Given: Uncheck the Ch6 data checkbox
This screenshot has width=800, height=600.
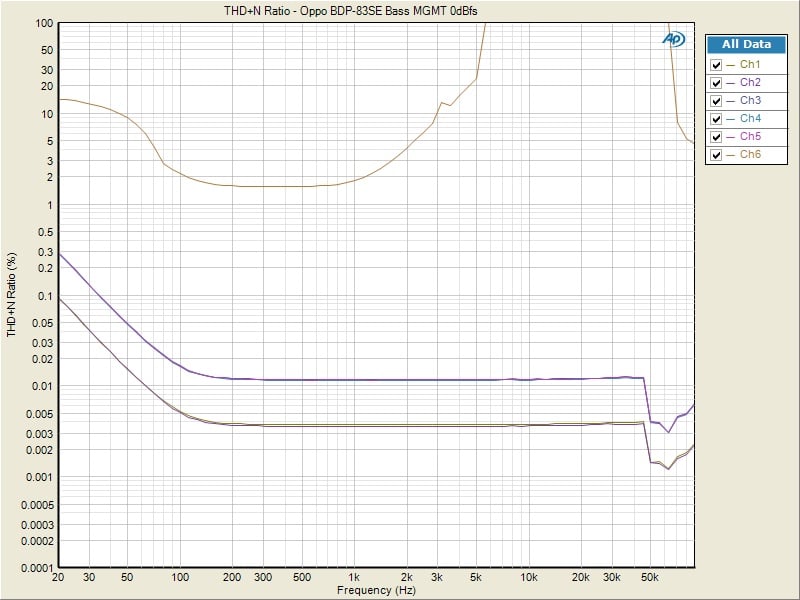Looking at the screenshot, I should (716, 155).
